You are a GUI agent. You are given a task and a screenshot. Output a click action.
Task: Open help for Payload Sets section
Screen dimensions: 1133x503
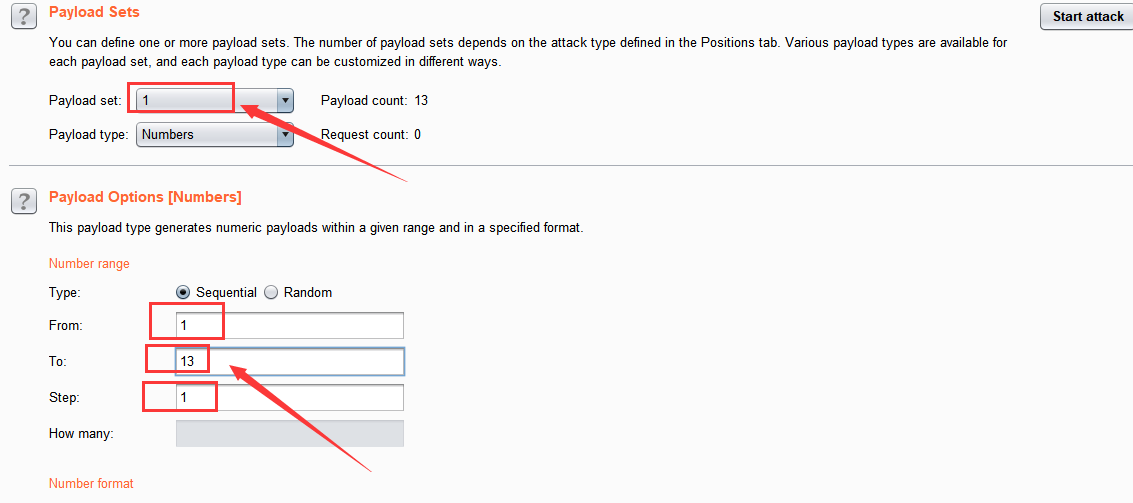tap(24, 15)
